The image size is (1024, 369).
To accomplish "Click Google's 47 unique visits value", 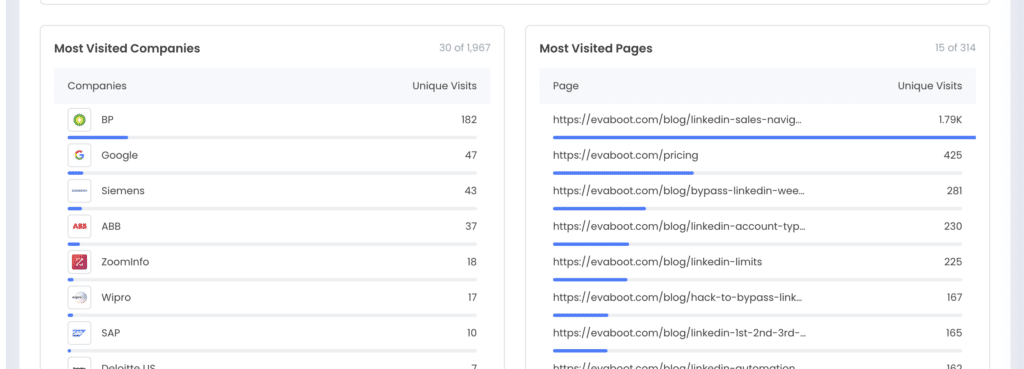I will coord(471,155).
